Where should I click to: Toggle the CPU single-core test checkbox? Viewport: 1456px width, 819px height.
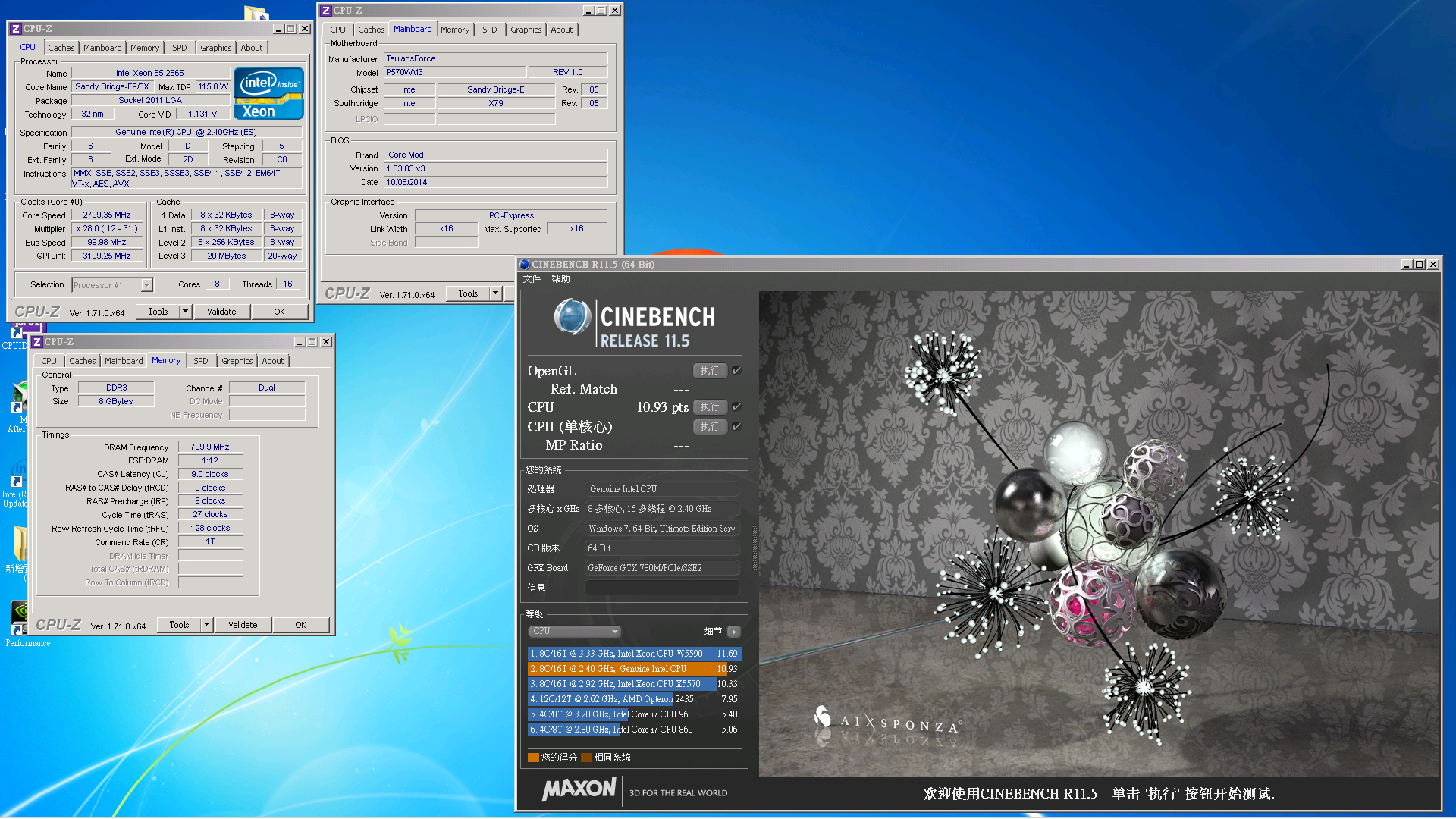coord(736,427)
